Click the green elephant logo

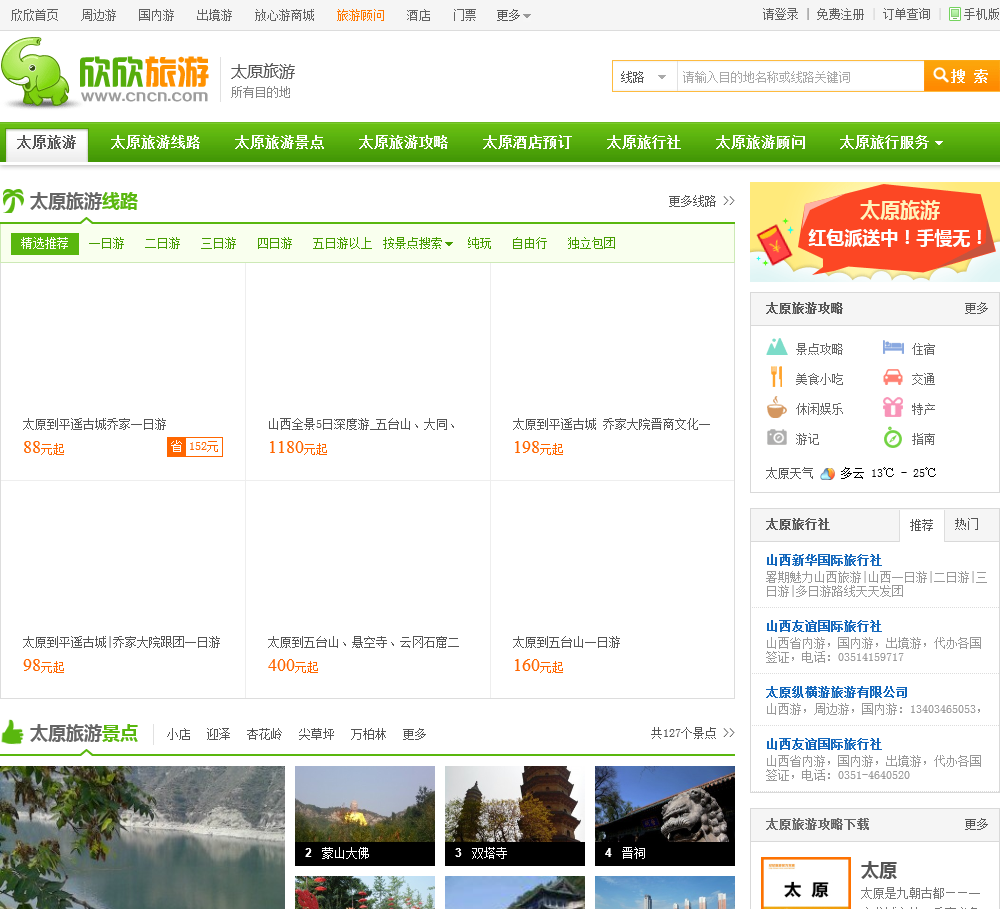tap(35, 71)
